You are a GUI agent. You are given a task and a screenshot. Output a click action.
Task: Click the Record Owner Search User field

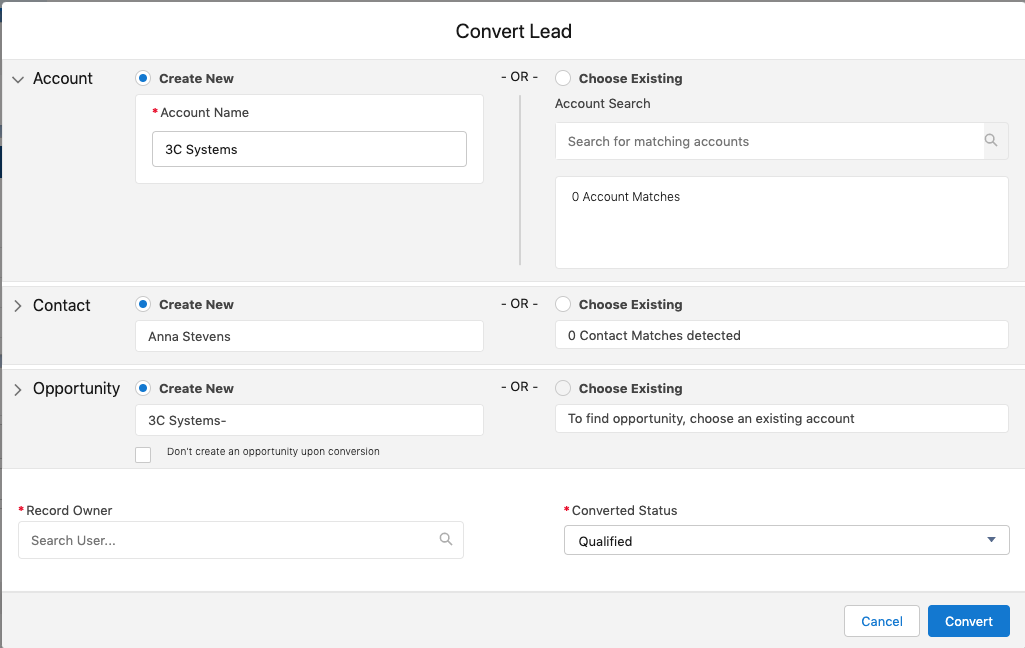(241, 540)
